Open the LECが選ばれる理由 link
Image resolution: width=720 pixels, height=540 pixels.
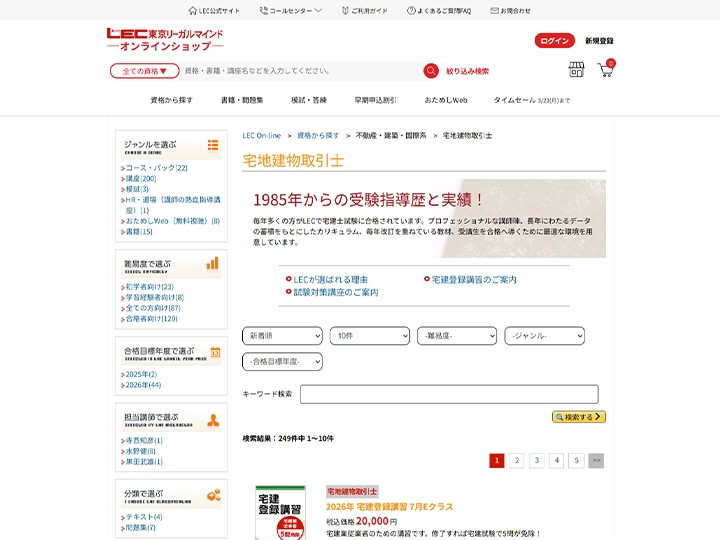(330, 279)
